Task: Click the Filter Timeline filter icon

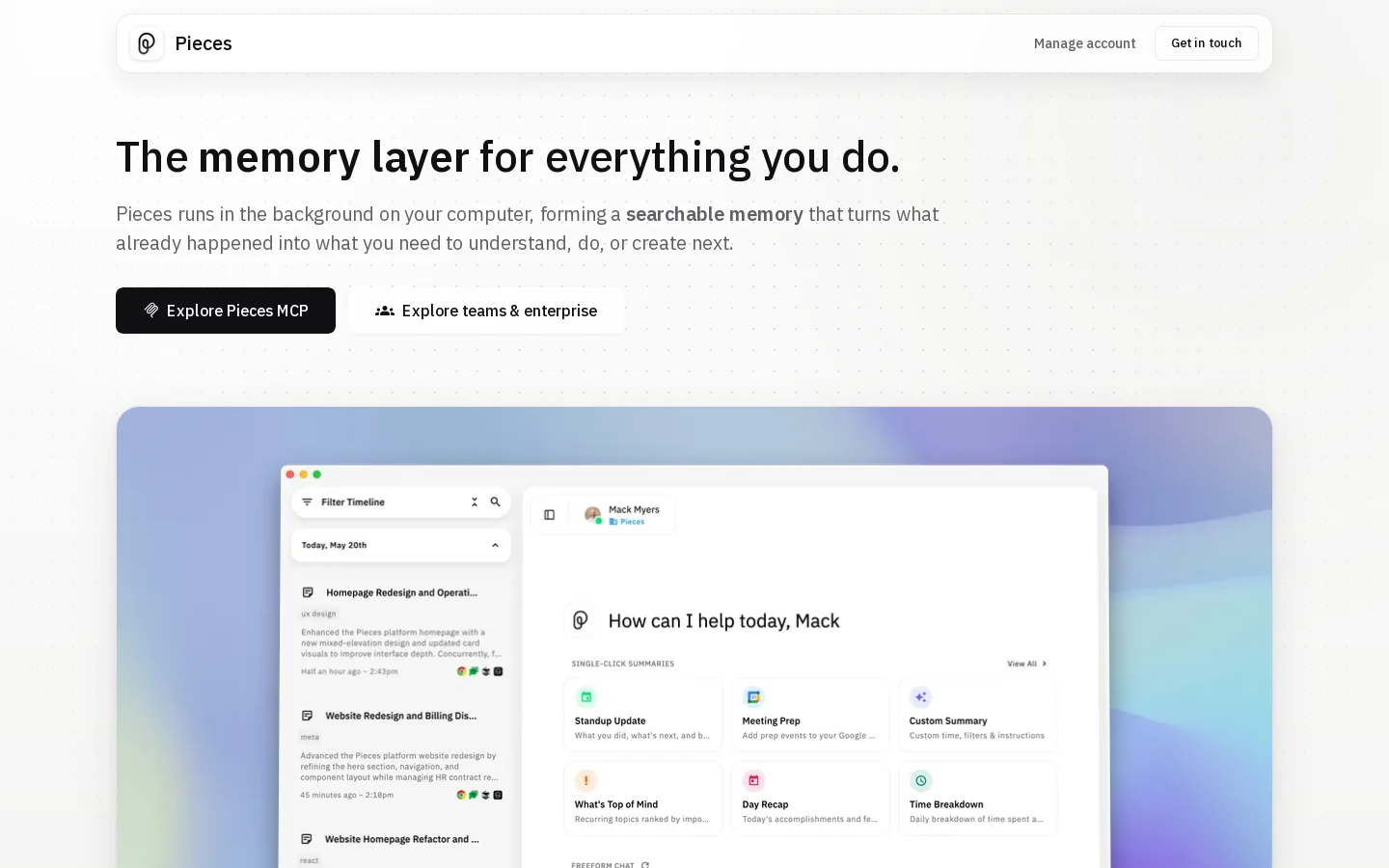Action: pyautogui.click(x=307, y=502)
